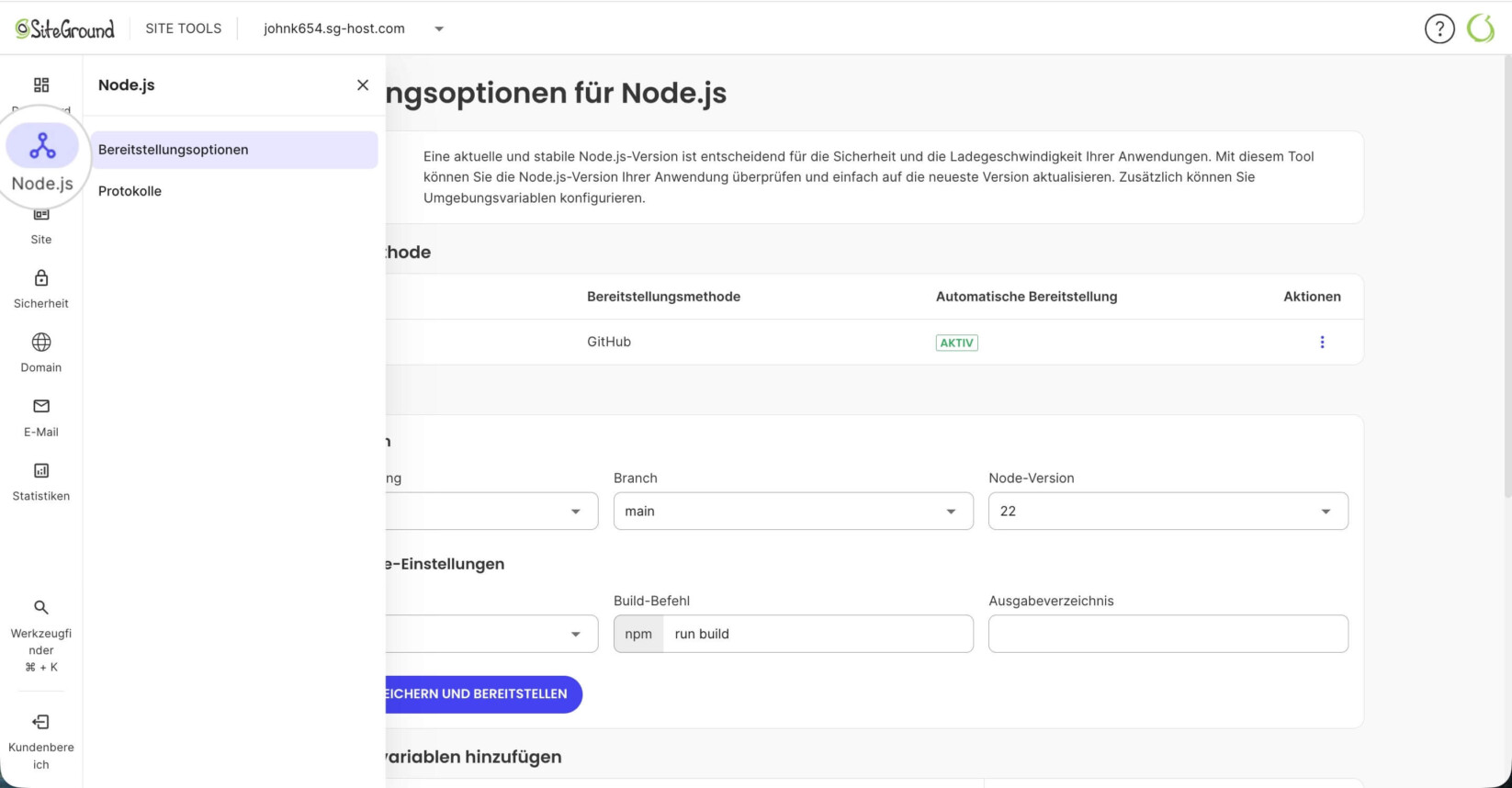Click the AKTIV status badge
1512x788 pixels.
point(957,343)
